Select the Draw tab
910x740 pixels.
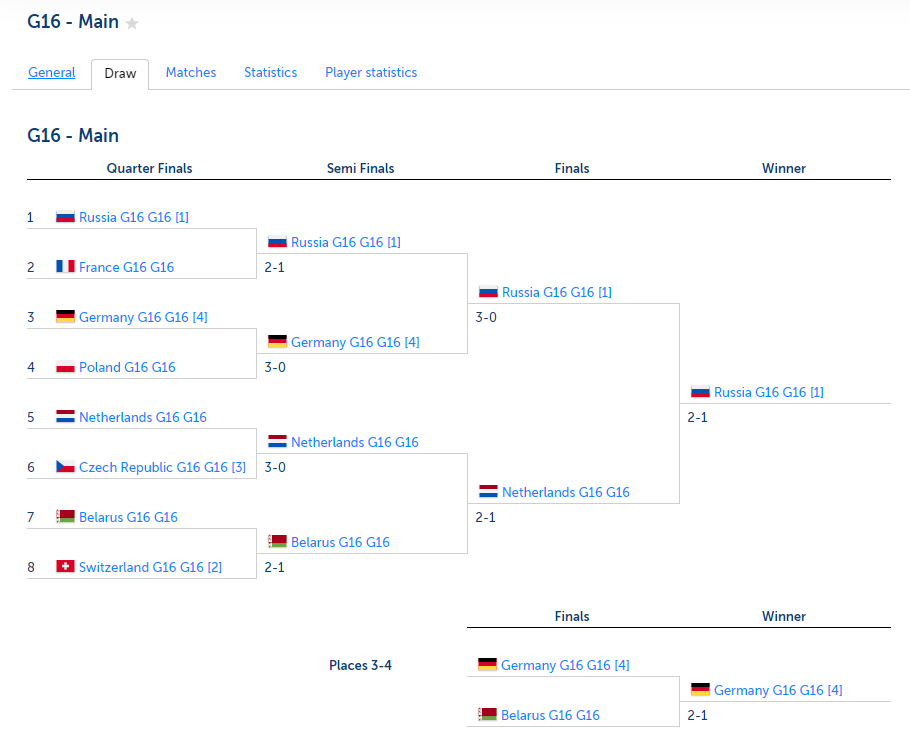pos(120,74)
